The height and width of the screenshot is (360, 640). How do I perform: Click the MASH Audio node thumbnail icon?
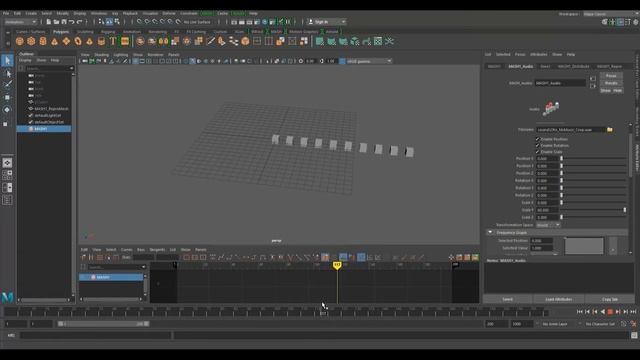click(551, 109)
